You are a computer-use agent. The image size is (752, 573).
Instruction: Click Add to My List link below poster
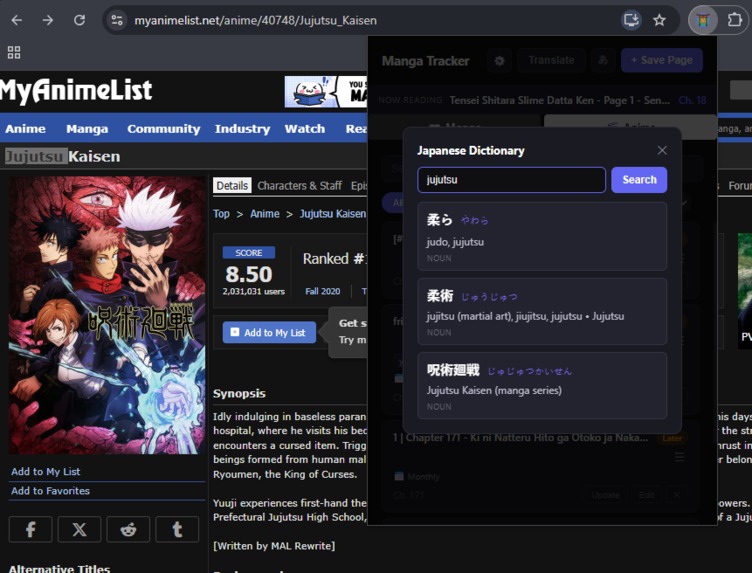click(46, 471)
